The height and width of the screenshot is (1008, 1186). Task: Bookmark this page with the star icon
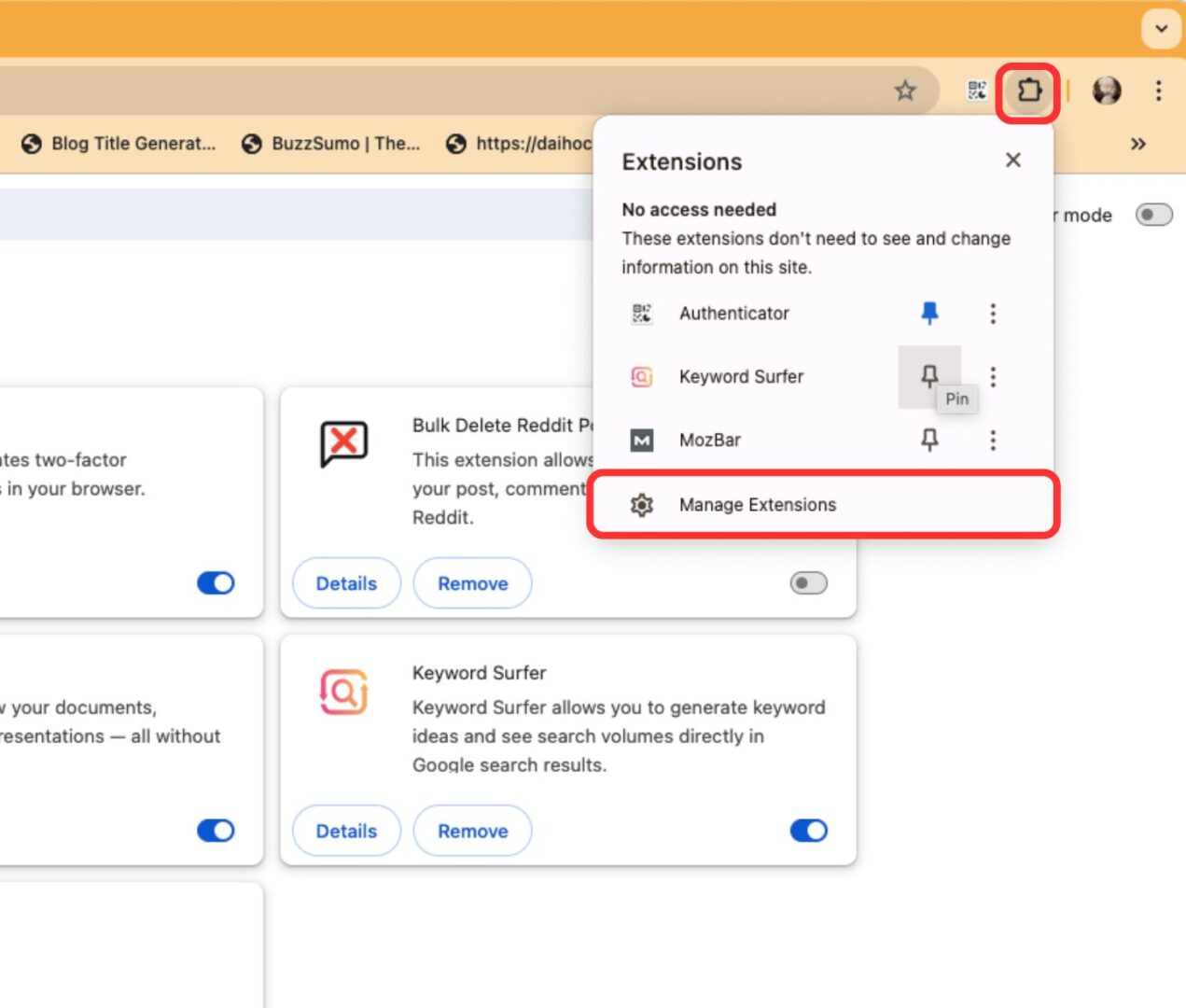904,91
